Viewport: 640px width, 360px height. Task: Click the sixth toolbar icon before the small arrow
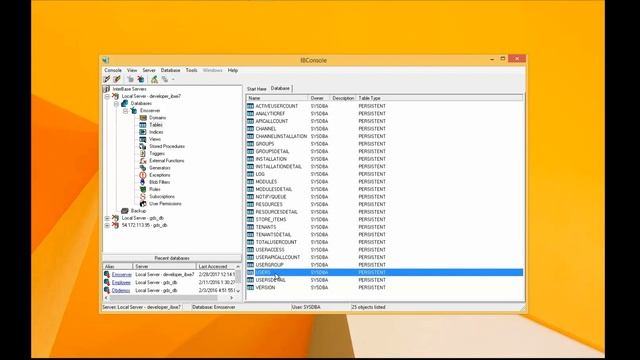pos(165,79)
